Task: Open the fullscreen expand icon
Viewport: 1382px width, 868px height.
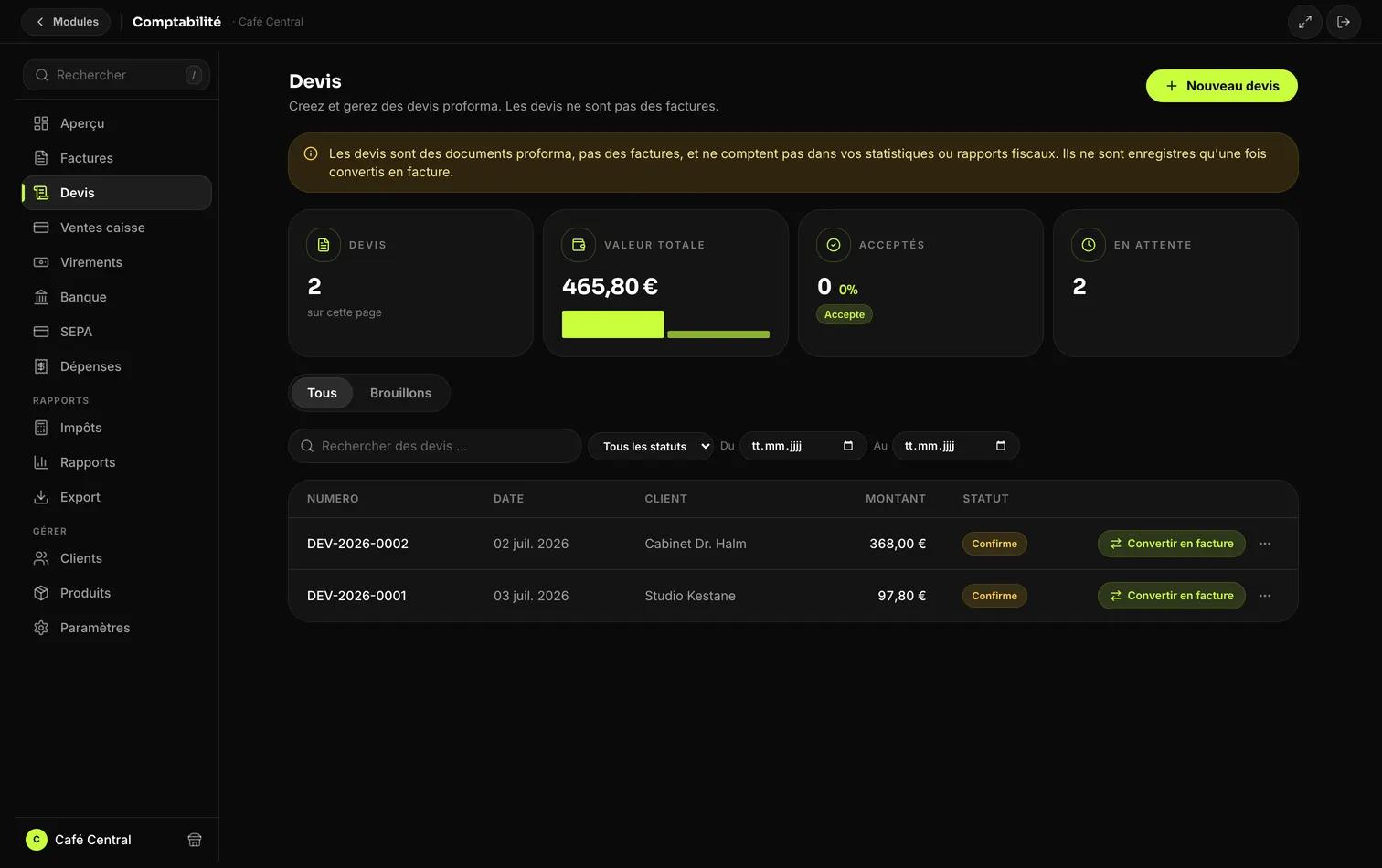Action: 1304,22
